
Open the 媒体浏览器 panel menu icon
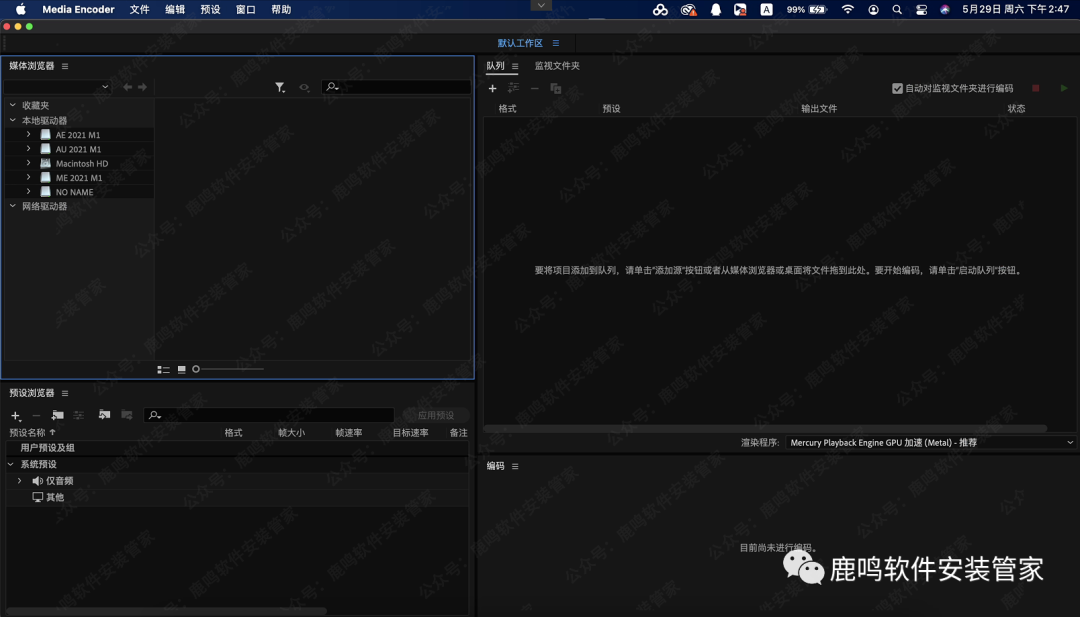click(65, 66)
